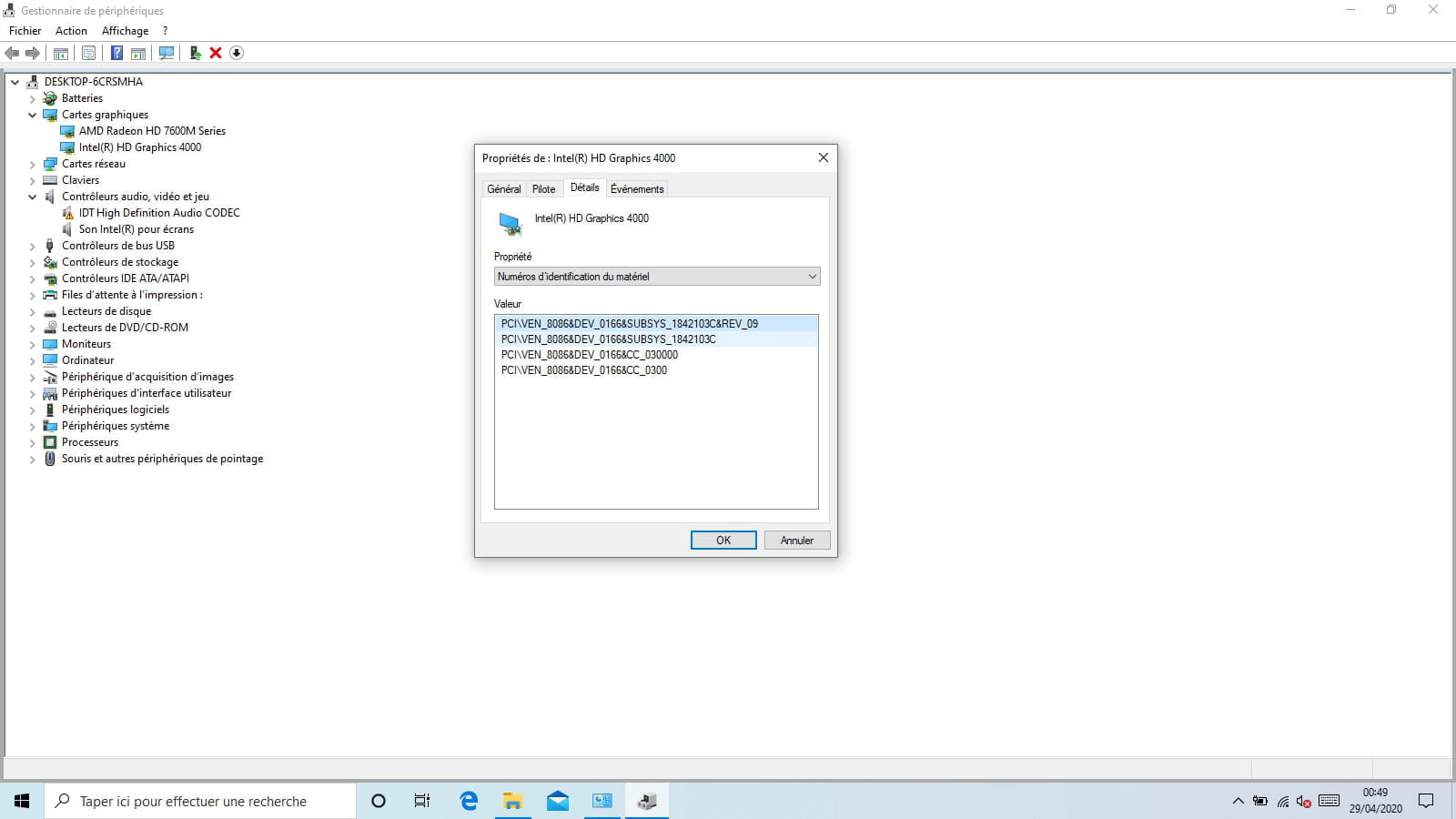The width and height of the screenshot is (1456, 819).
Task: Toggle the console tree pane toolbar icon
Action: click(x=61, y=53)
